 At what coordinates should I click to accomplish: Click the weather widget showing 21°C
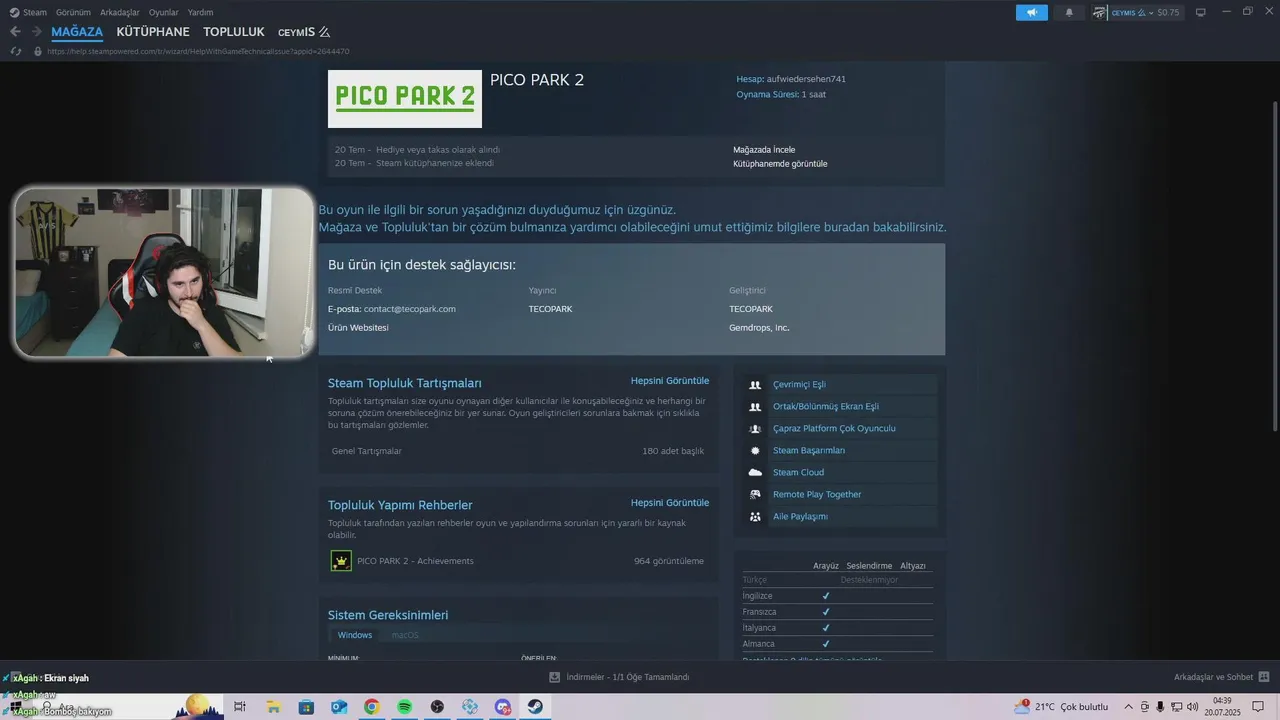[1061, 707]
